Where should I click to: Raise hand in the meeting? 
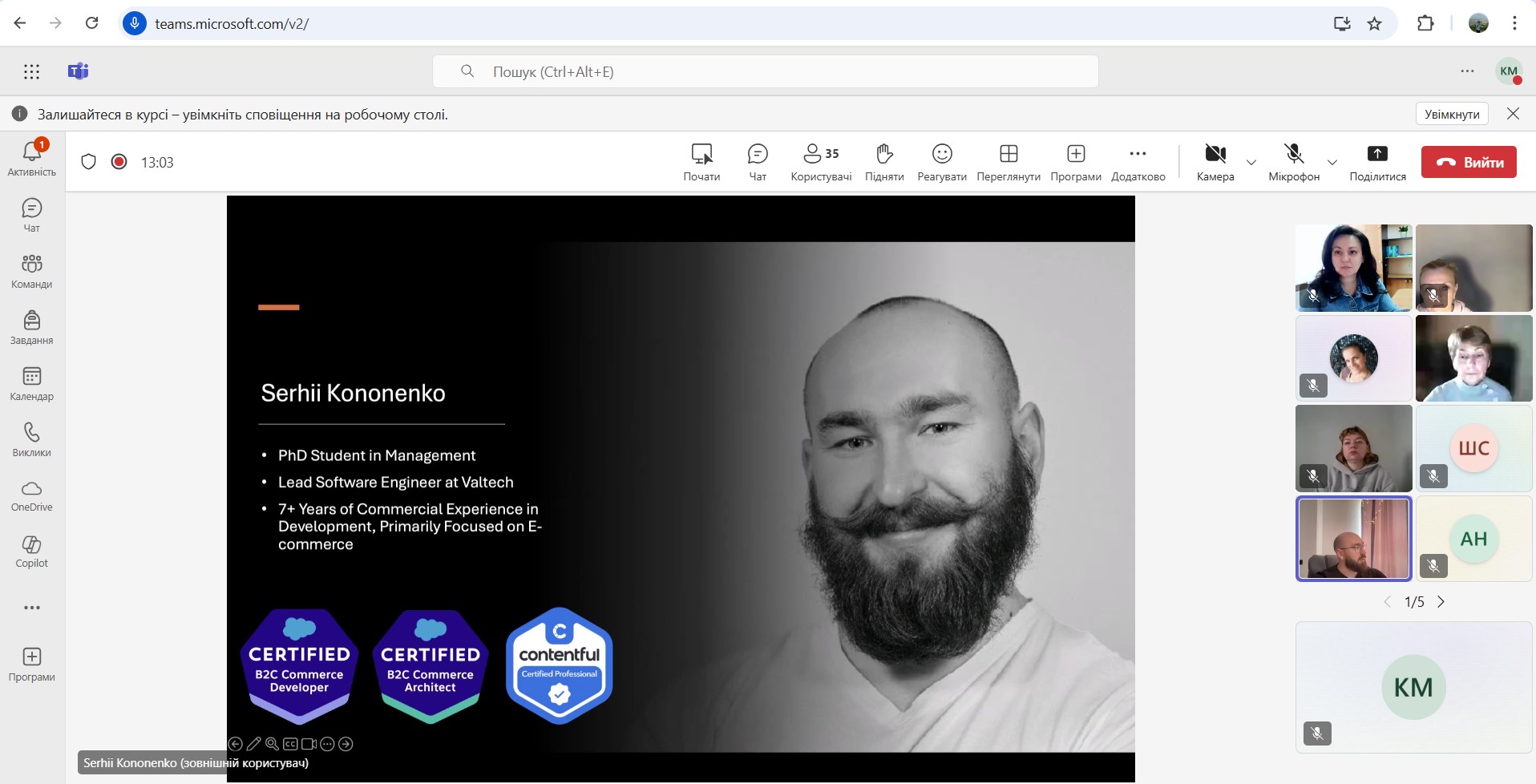884,161
